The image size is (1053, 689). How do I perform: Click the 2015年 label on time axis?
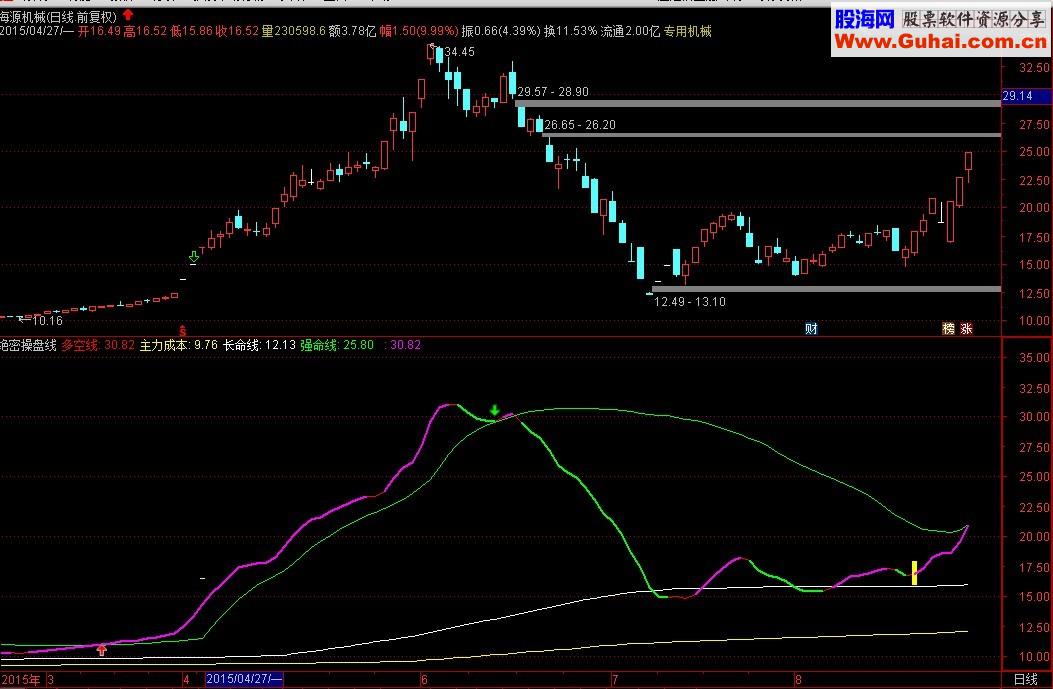pyautogui.click(x=20, y=680)
